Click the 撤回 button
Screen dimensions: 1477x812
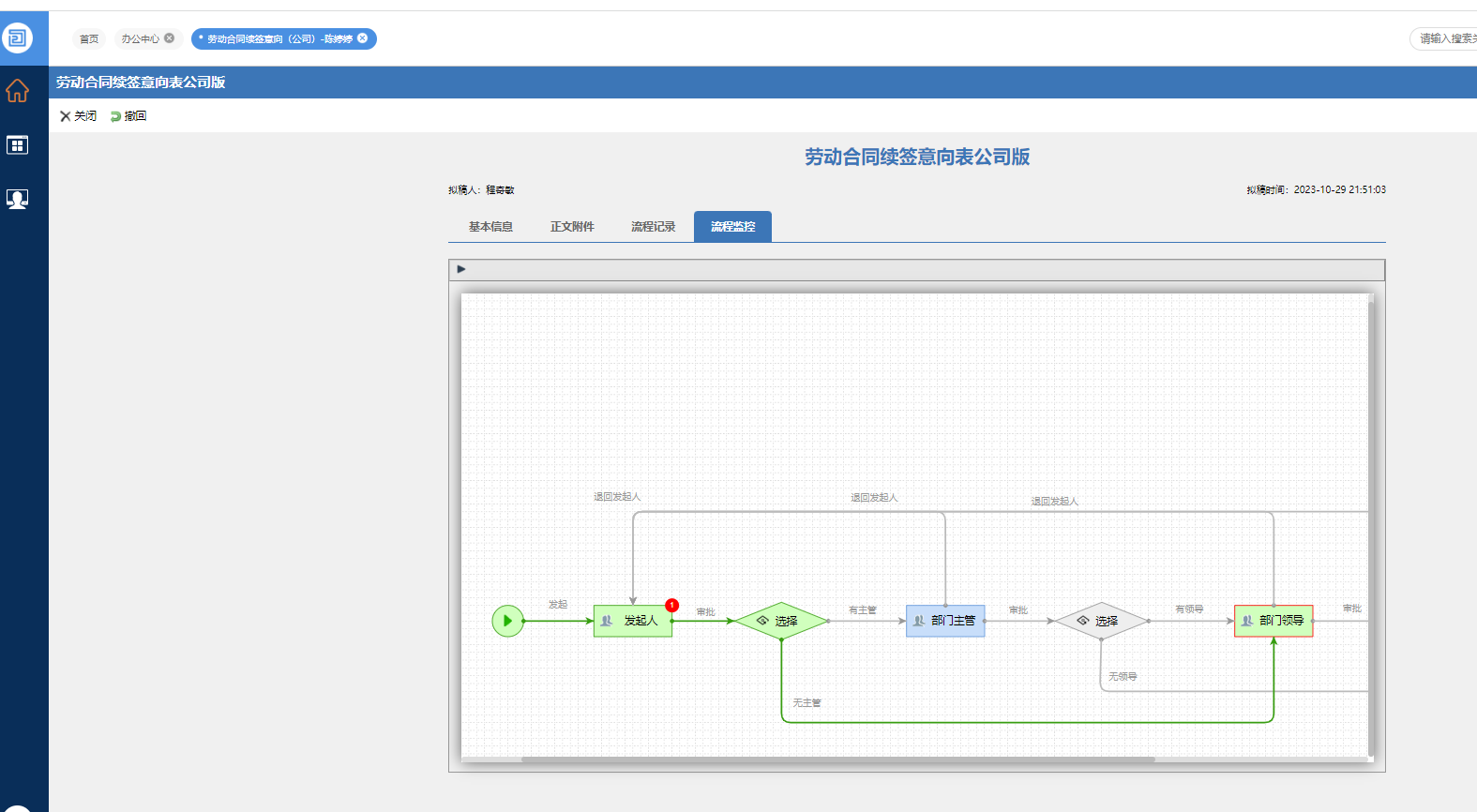click(128, 116)
